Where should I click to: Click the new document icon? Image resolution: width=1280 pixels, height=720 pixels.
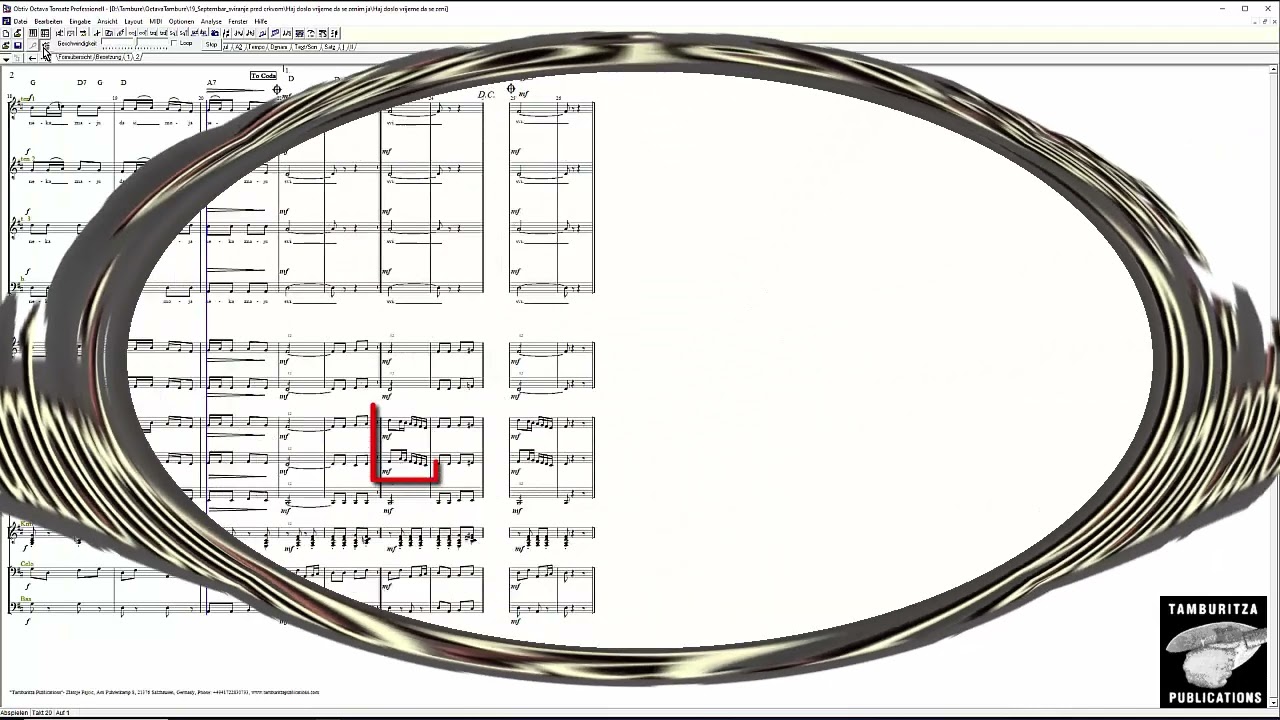[x=6, y=33]
